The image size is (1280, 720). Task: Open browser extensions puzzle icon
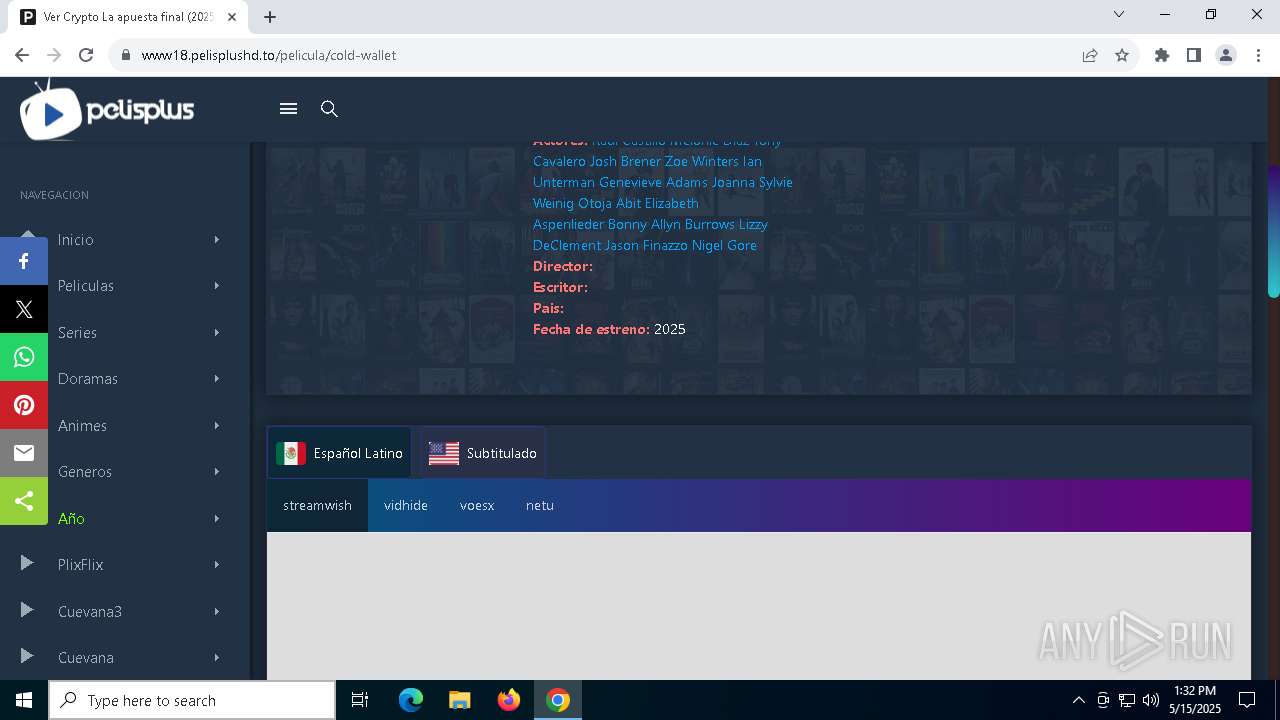click(1162, 55)
